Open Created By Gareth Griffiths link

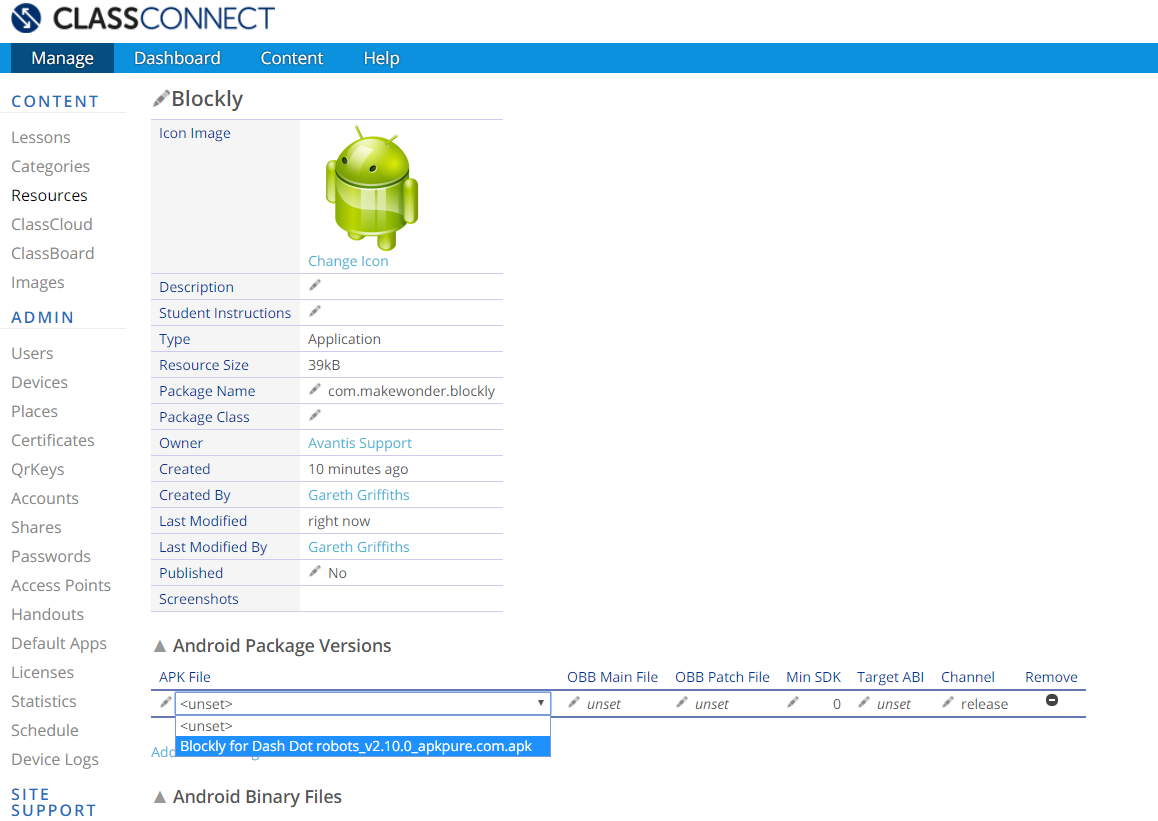pos(359,495)
